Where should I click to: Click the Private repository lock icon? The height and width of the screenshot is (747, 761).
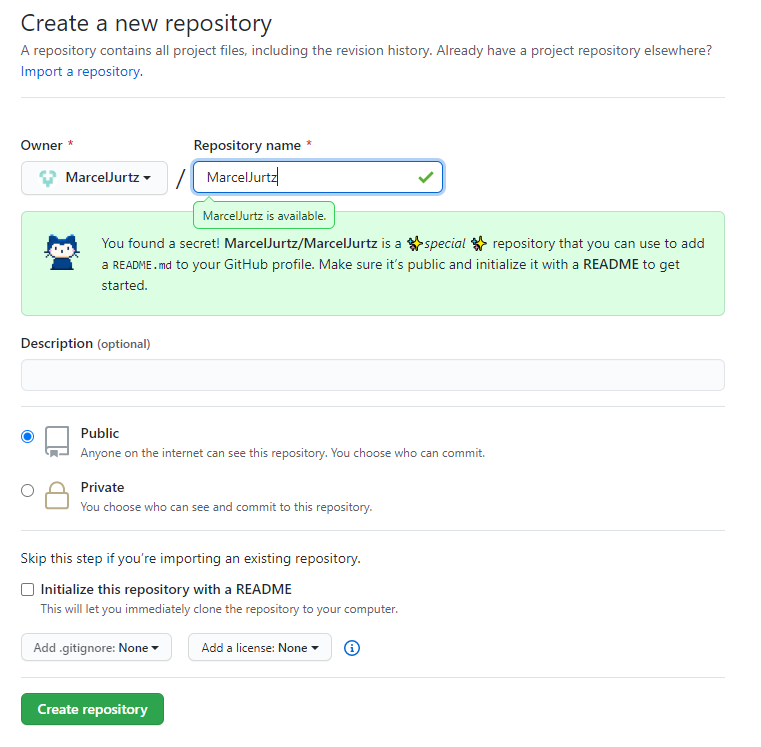pos(57,495)
